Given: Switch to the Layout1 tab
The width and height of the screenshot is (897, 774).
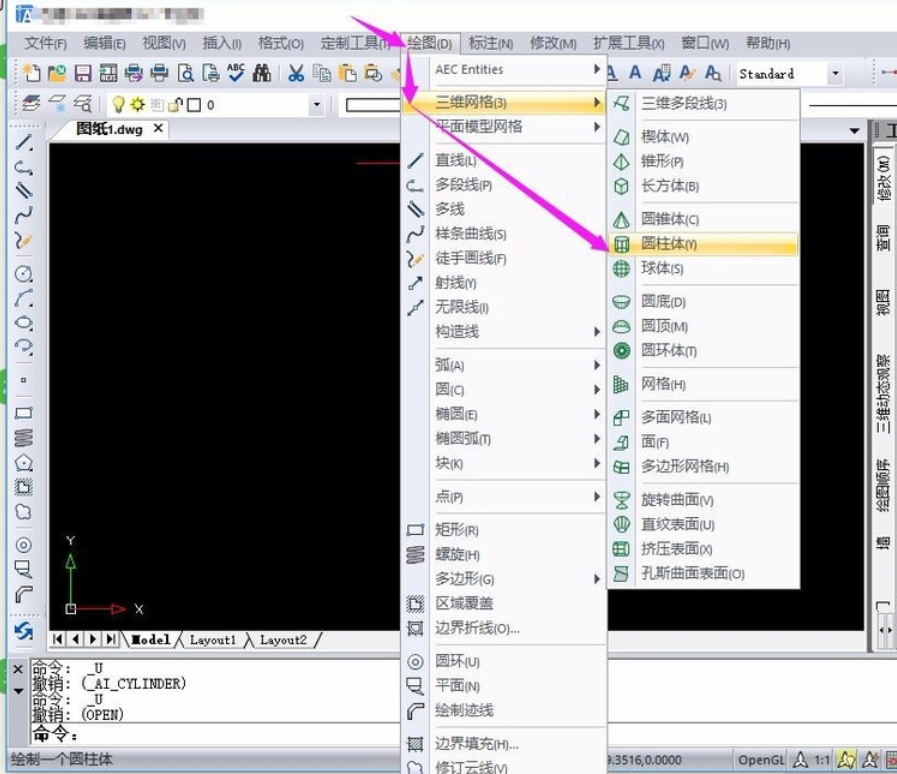Looking at the screenshot, I should (x=213, y=640).
